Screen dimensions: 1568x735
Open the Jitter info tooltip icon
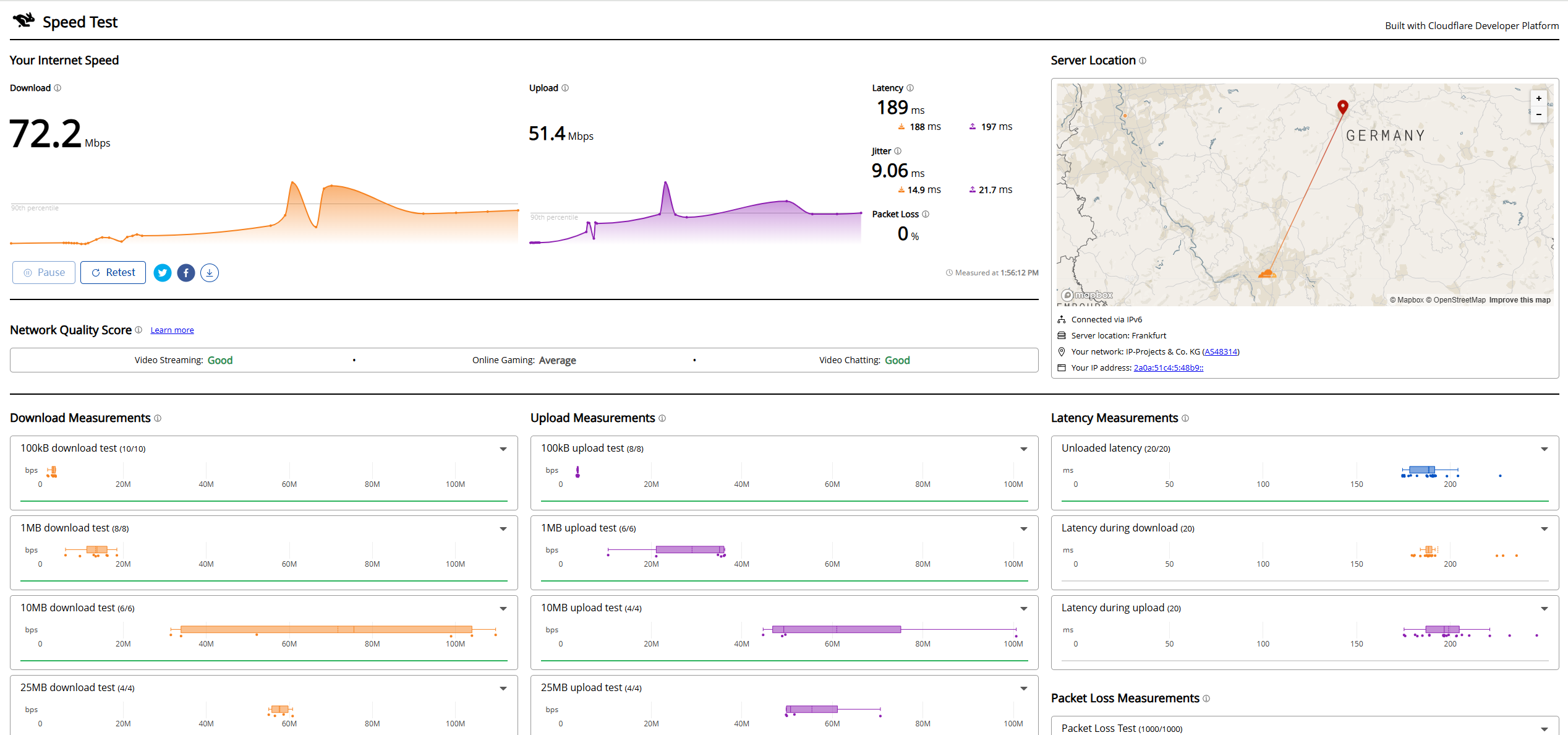coord(898,151)
